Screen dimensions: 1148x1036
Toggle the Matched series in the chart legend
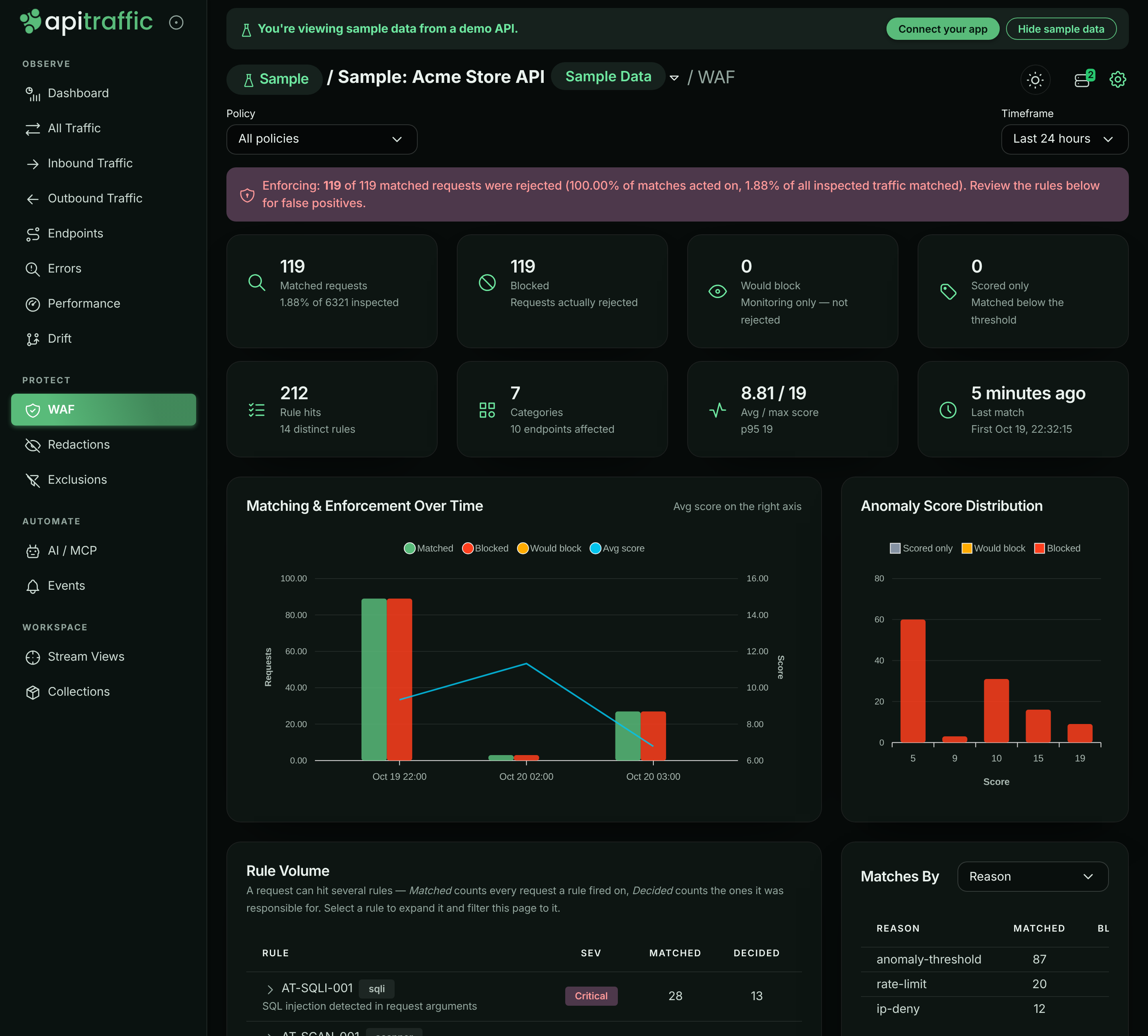429,548
